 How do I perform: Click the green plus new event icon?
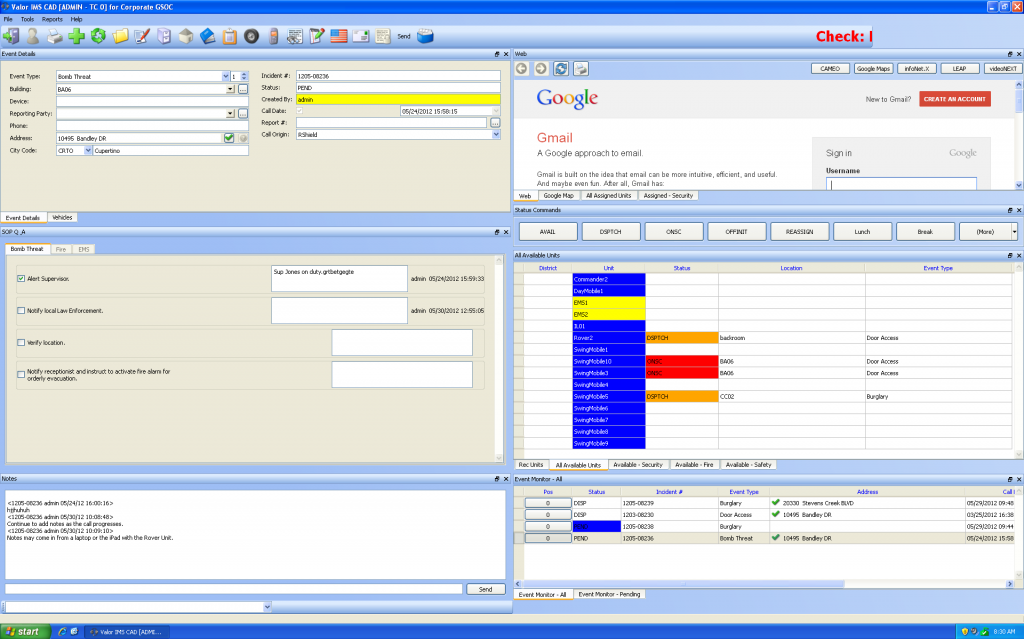coord(76,36)
